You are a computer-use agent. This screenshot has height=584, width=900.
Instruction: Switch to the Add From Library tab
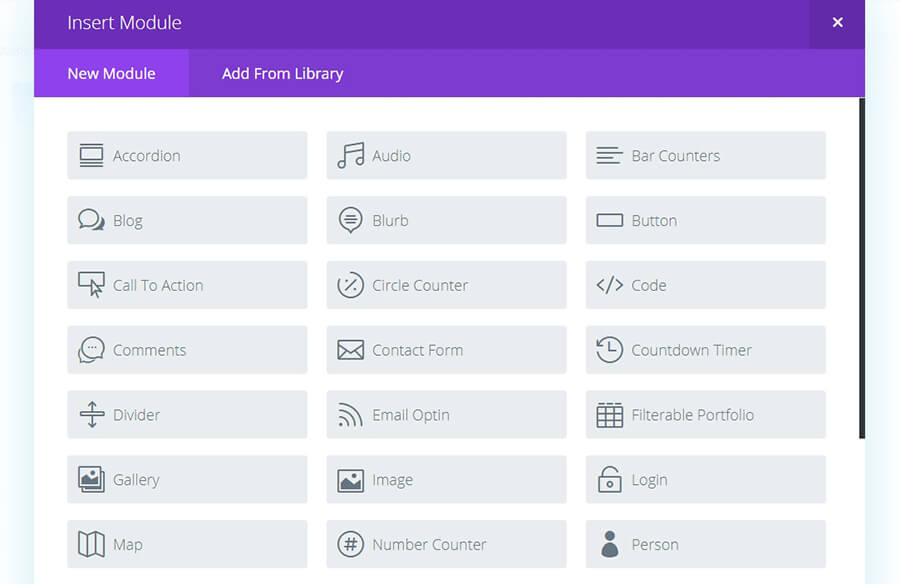point(283,73)
